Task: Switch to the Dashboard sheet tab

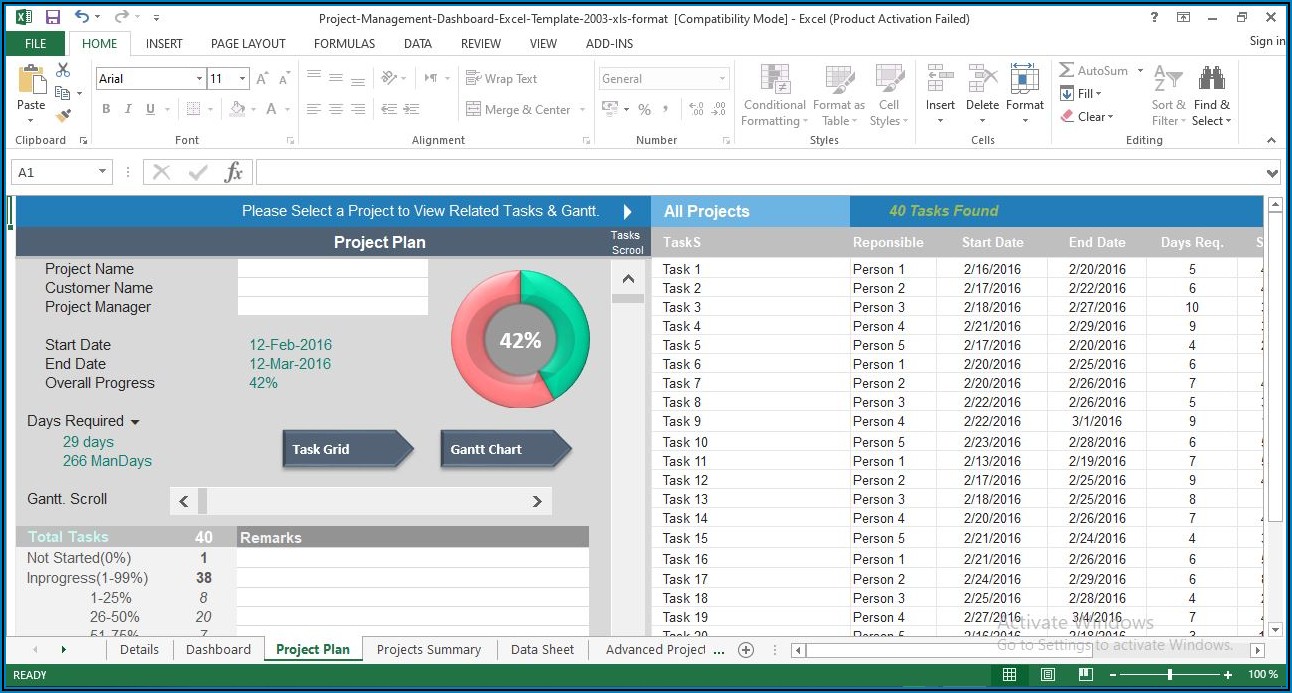Action: 218,650
